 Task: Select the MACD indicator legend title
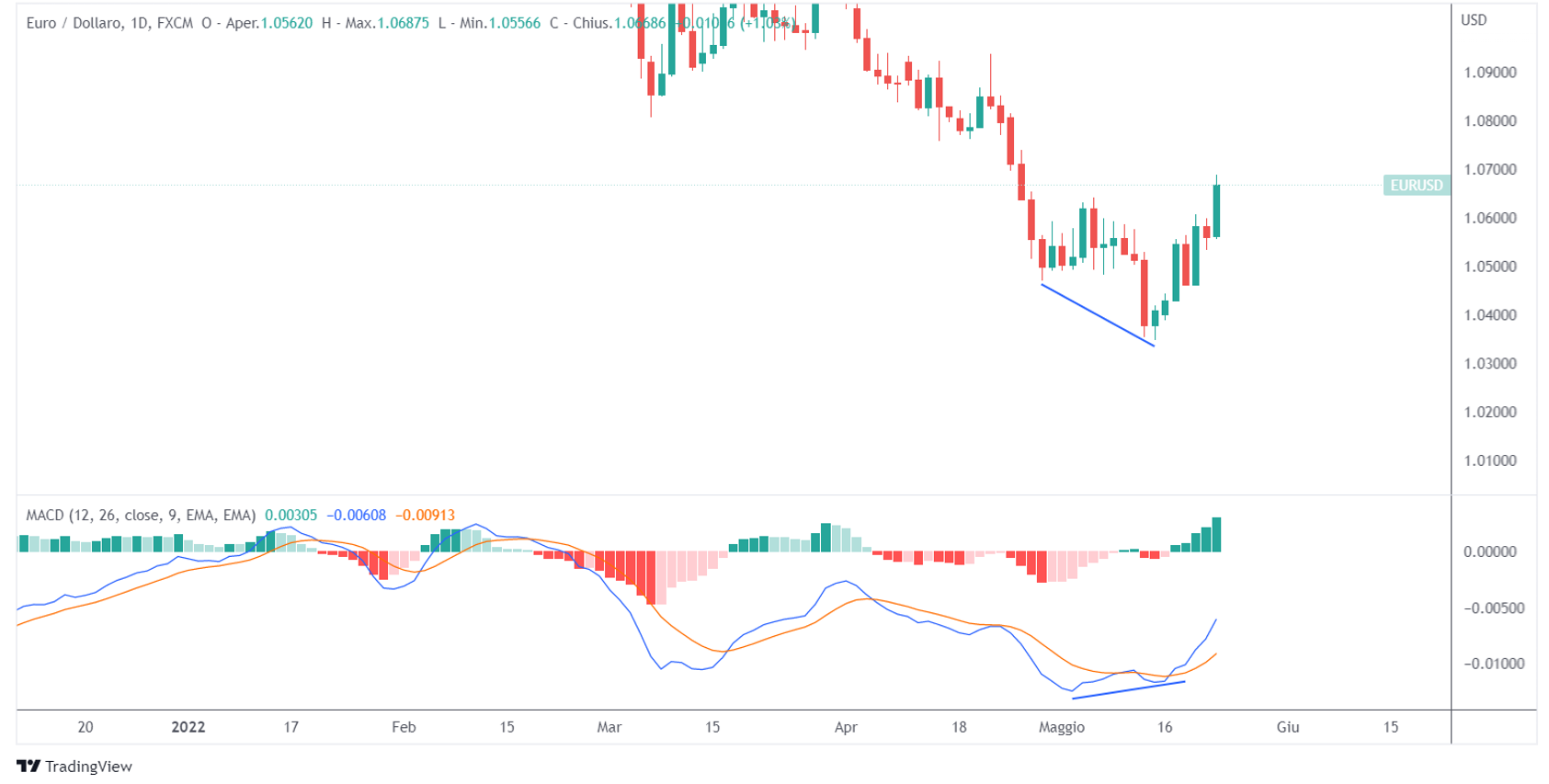click(x=141, y=516)
